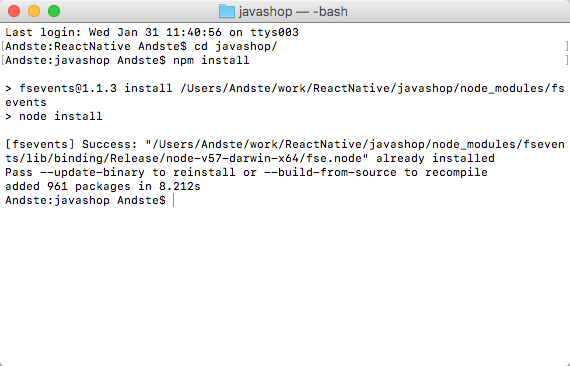Click the 'fsevents@1.1.3' output text
This screenshot has height=366, width=570.
pos(68,88)
